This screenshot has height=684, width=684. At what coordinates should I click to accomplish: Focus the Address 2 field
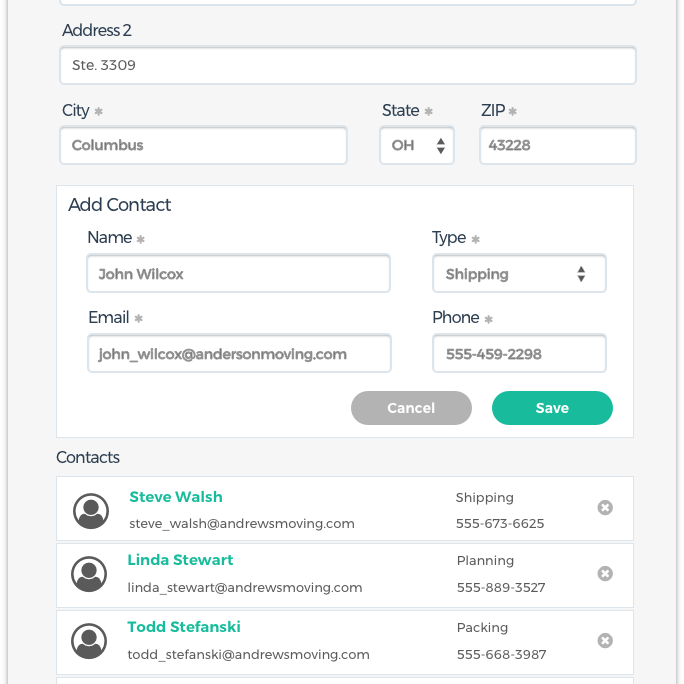tap(348, 65)
